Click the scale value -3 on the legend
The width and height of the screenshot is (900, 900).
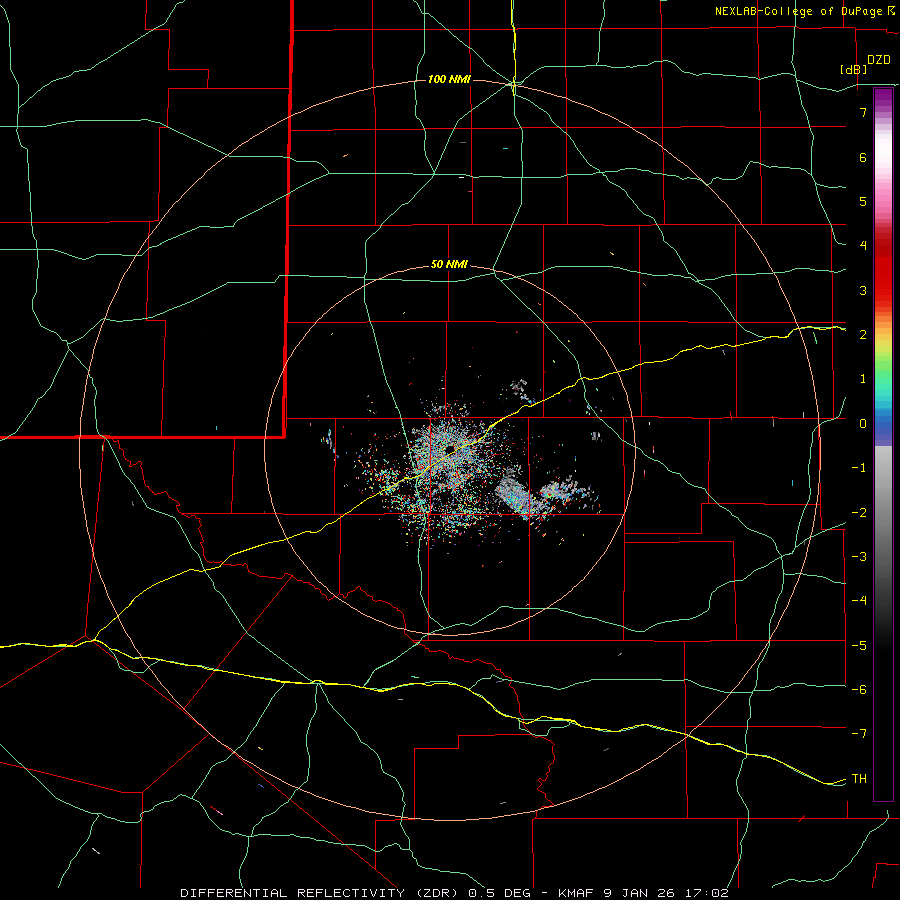click(x=859, y=557)
